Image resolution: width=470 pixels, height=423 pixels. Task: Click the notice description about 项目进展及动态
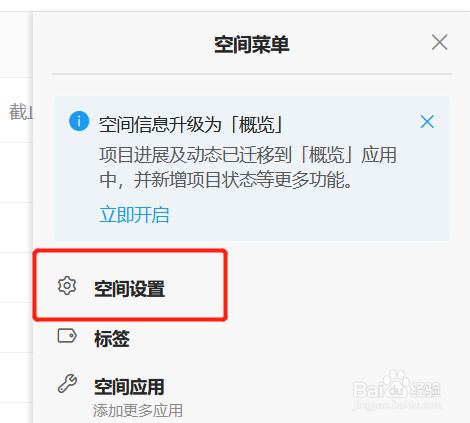(248, 167)
